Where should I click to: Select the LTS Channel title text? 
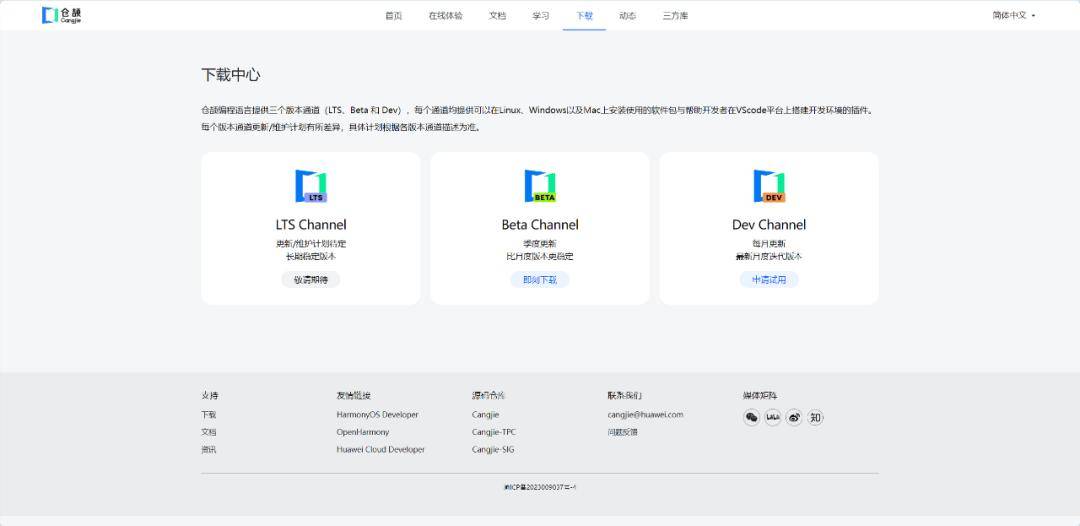pos(311,225)
